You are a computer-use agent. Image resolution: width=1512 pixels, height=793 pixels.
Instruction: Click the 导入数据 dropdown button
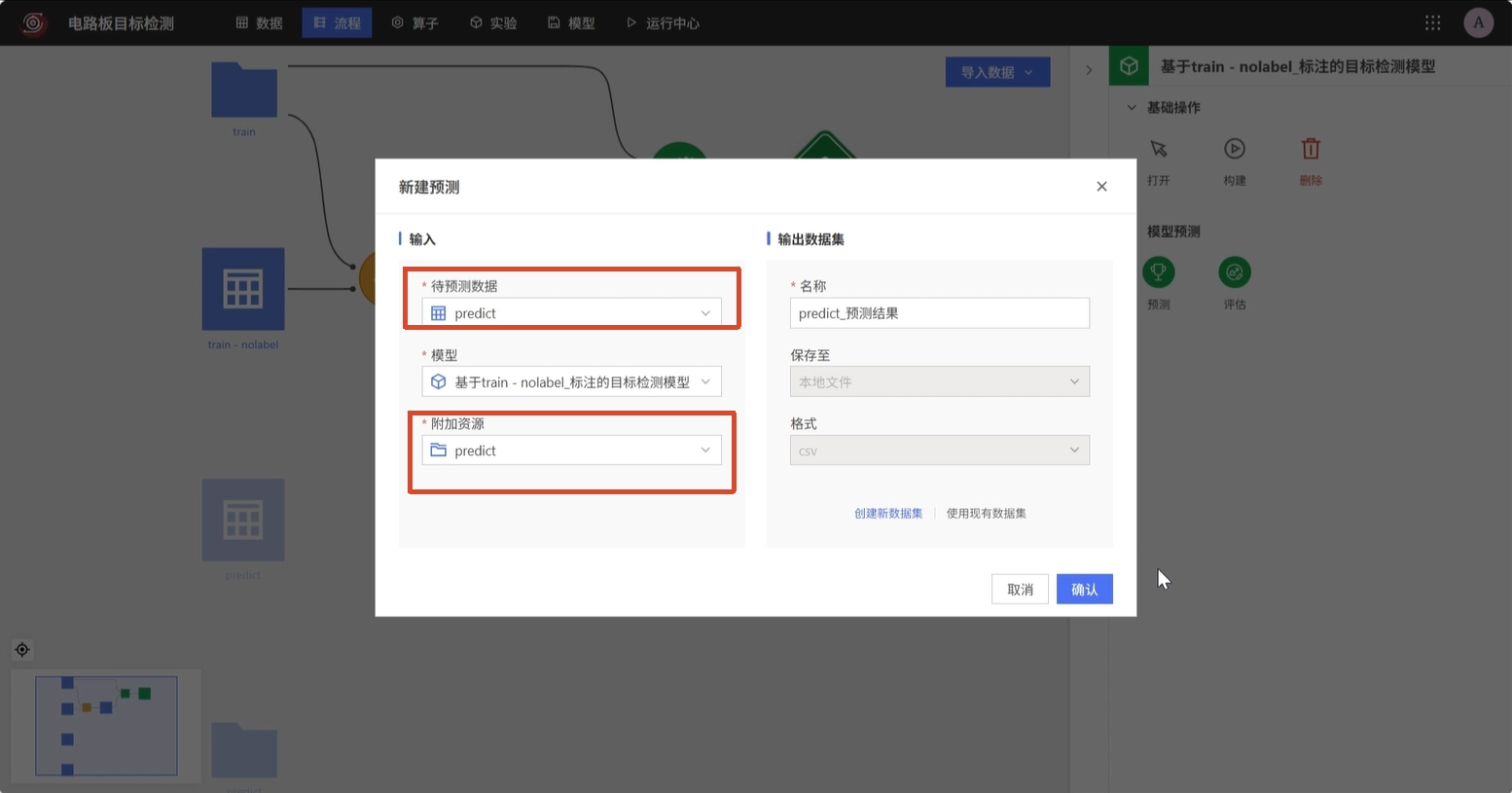click(997, 72)
